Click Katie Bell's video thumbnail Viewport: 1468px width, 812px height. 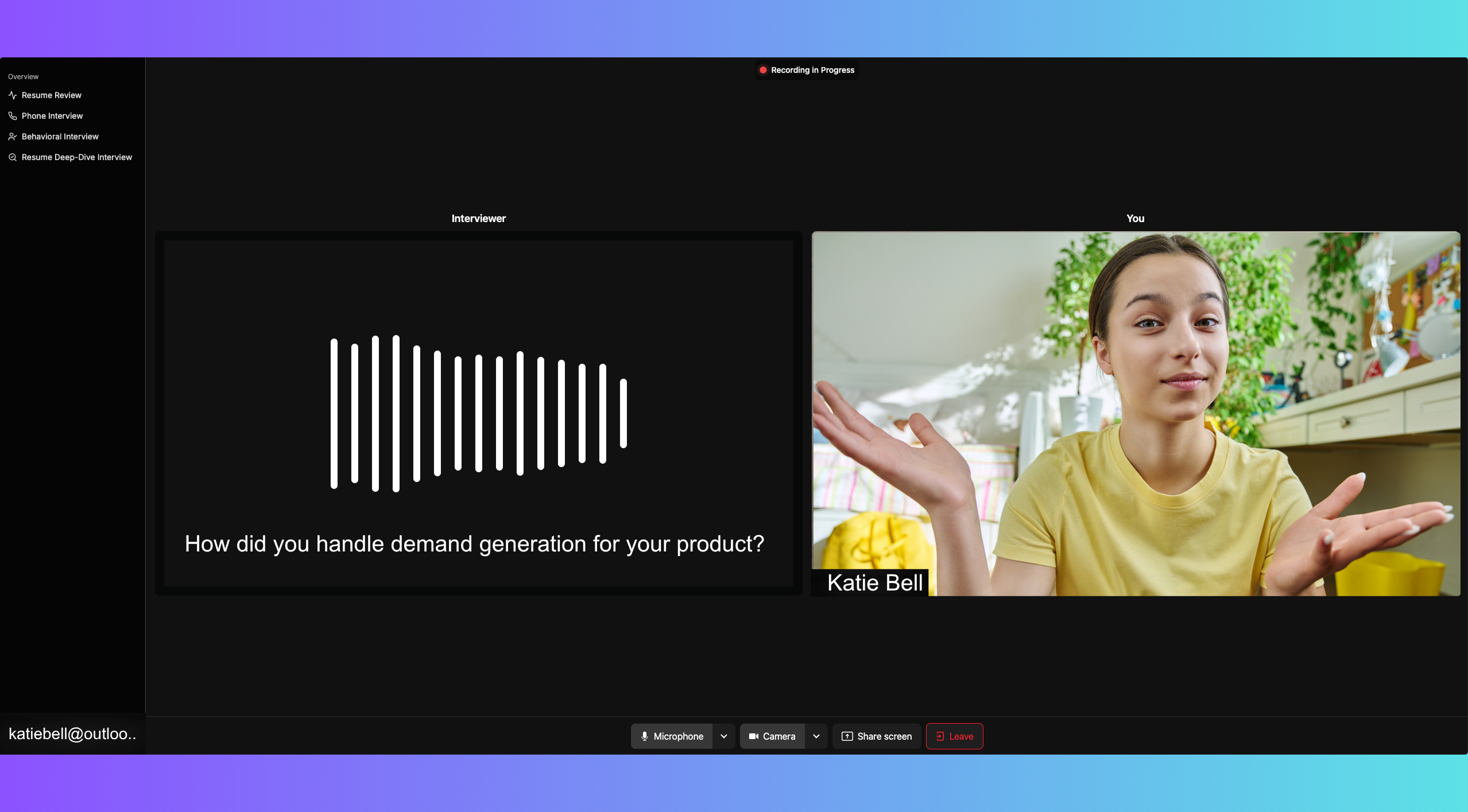[1135, 413]
